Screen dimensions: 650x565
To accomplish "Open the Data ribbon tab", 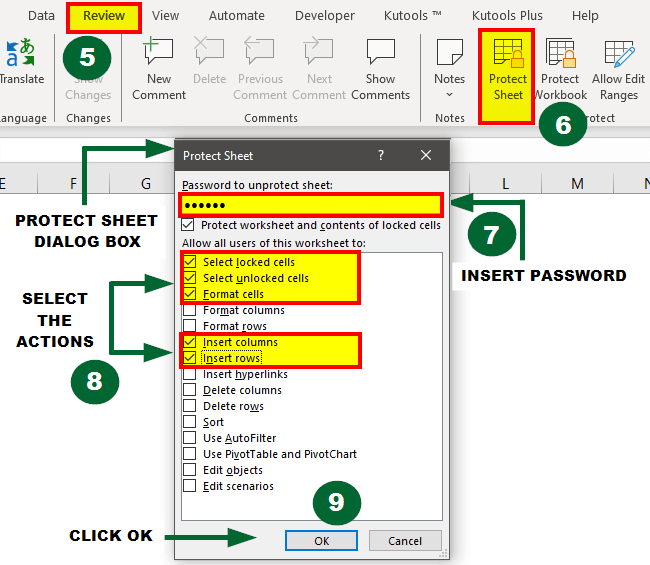I will click(41, 16).
